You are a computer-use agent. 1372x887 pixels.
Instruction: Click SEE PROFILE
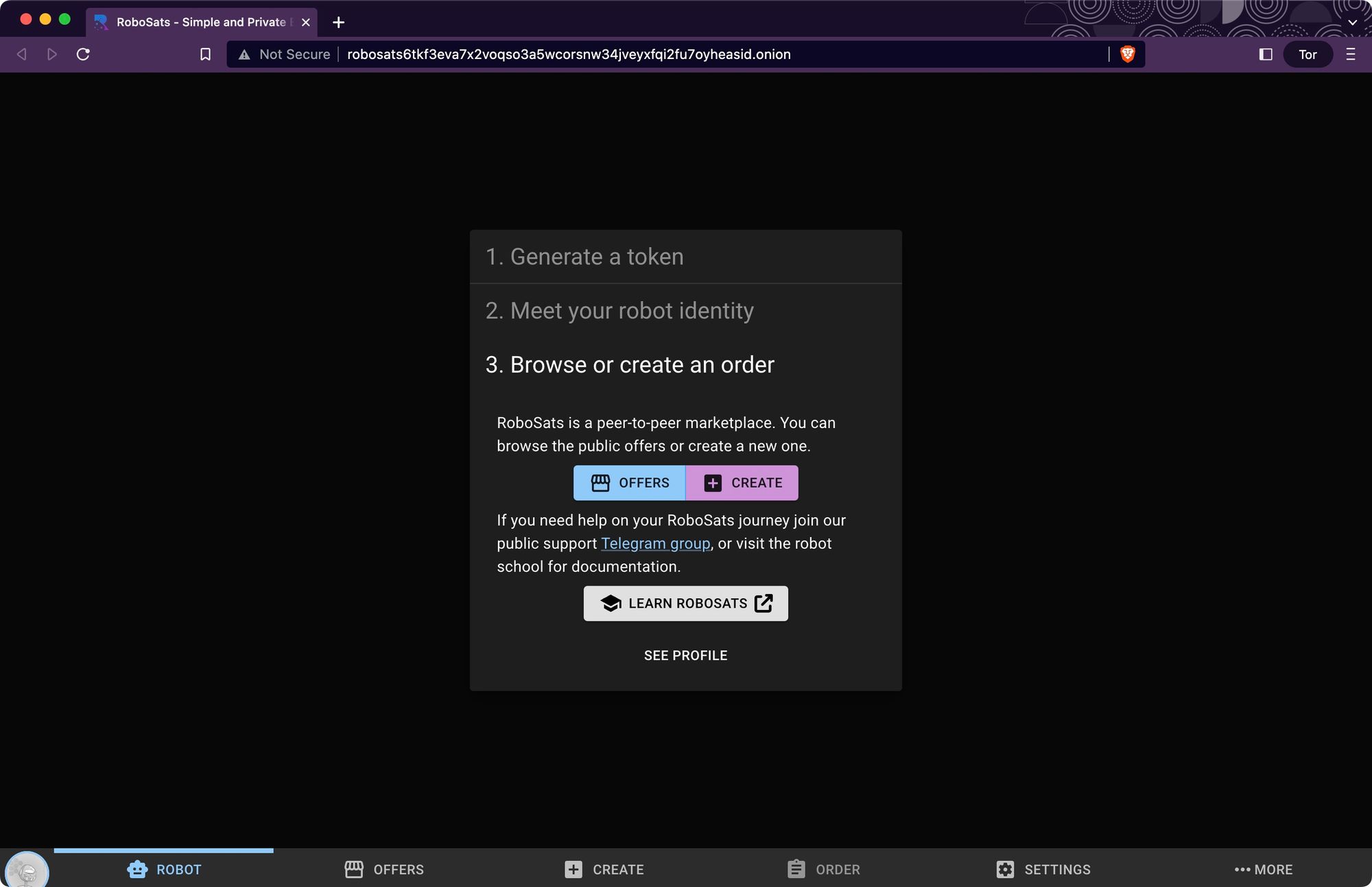tap(686, 656)
